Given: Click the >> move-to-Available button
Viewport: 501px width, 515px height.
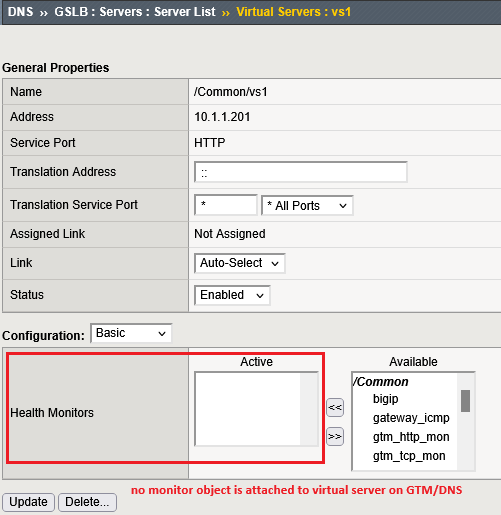Looking at the screenshot, I should pyautogui.click(x=335, y=436).
